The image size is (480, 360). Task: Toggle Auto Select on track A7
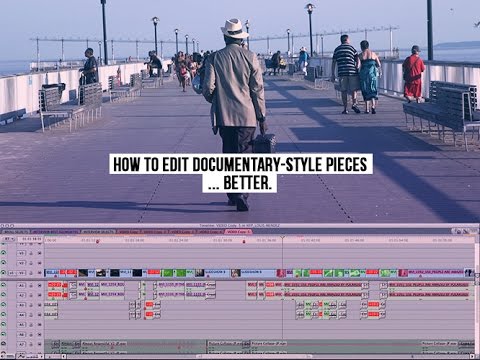[x=39, y=344]
